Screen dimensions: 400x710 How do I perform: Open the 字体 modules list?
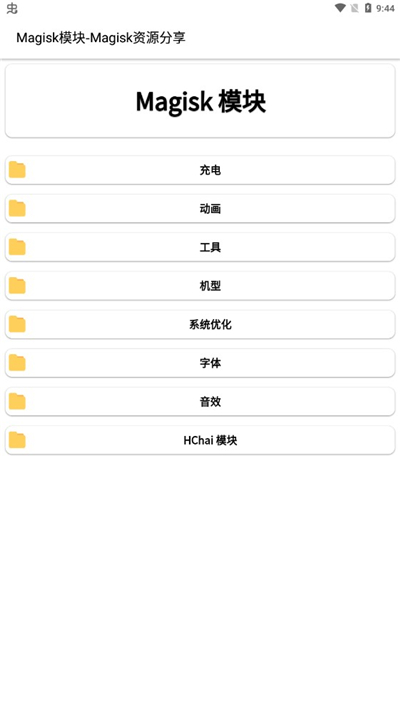click(200, 362)
